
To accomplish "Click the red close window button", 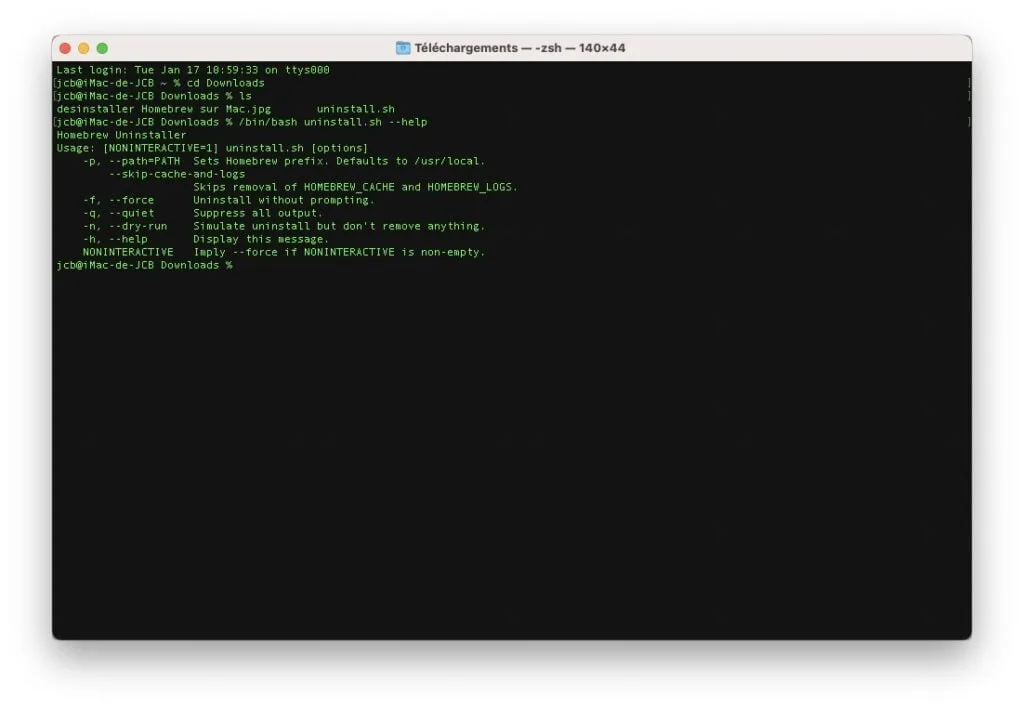I will pyautogui.click(x=64, y=46).
